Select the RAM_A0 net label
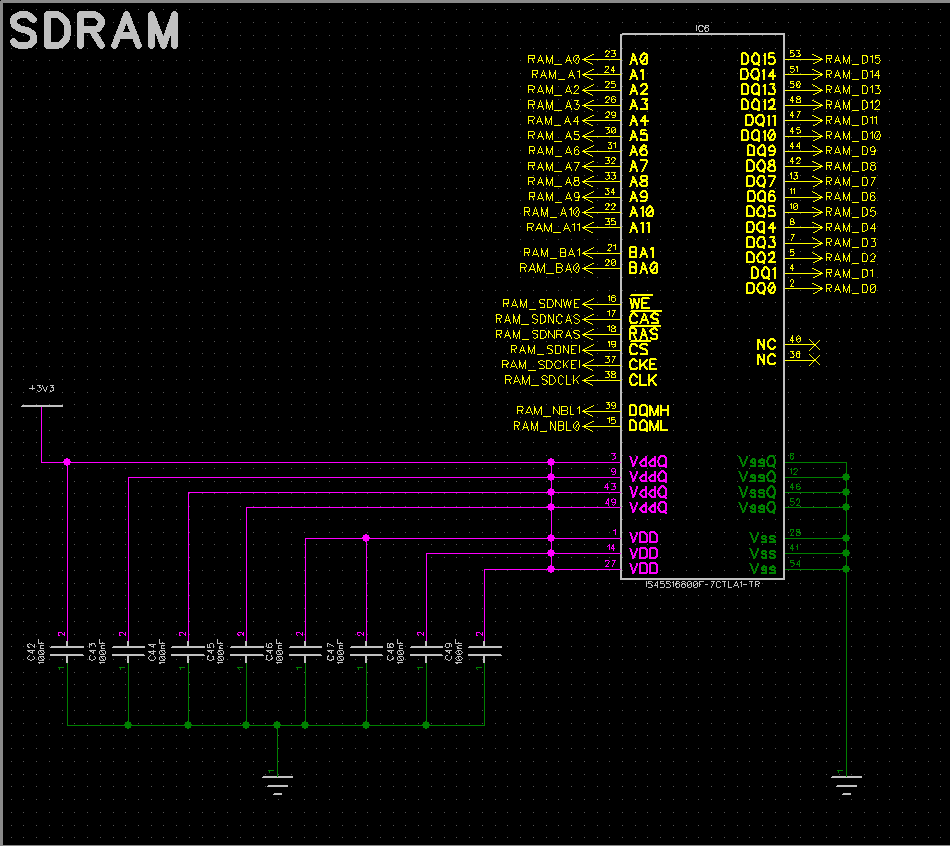This screenshot has width=950, height=846. point(554,59)
